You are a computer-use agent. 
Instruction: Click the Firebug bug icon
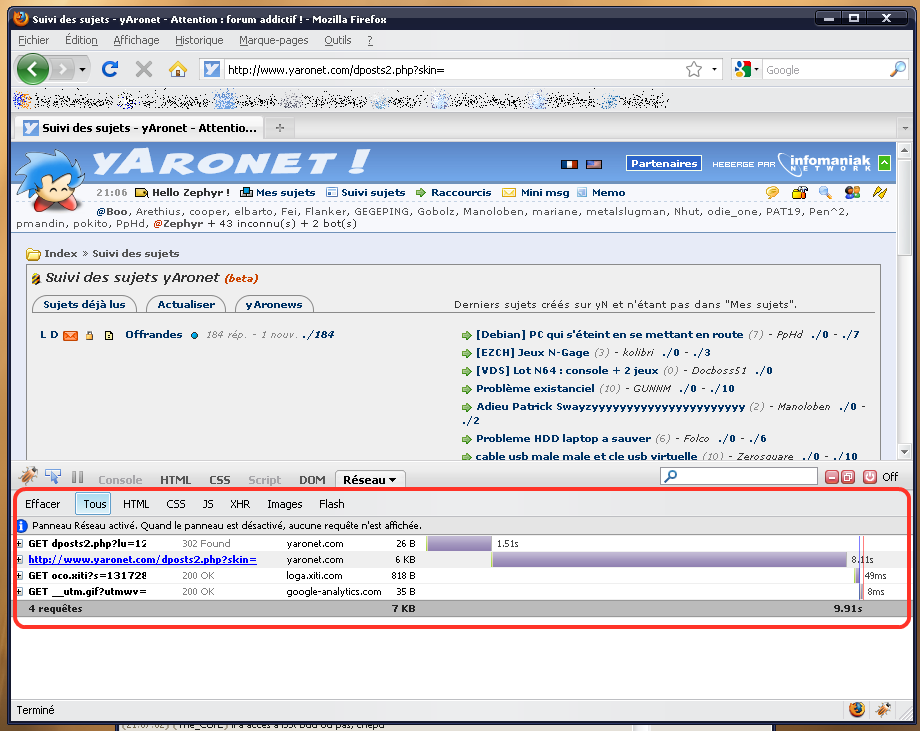29,478
